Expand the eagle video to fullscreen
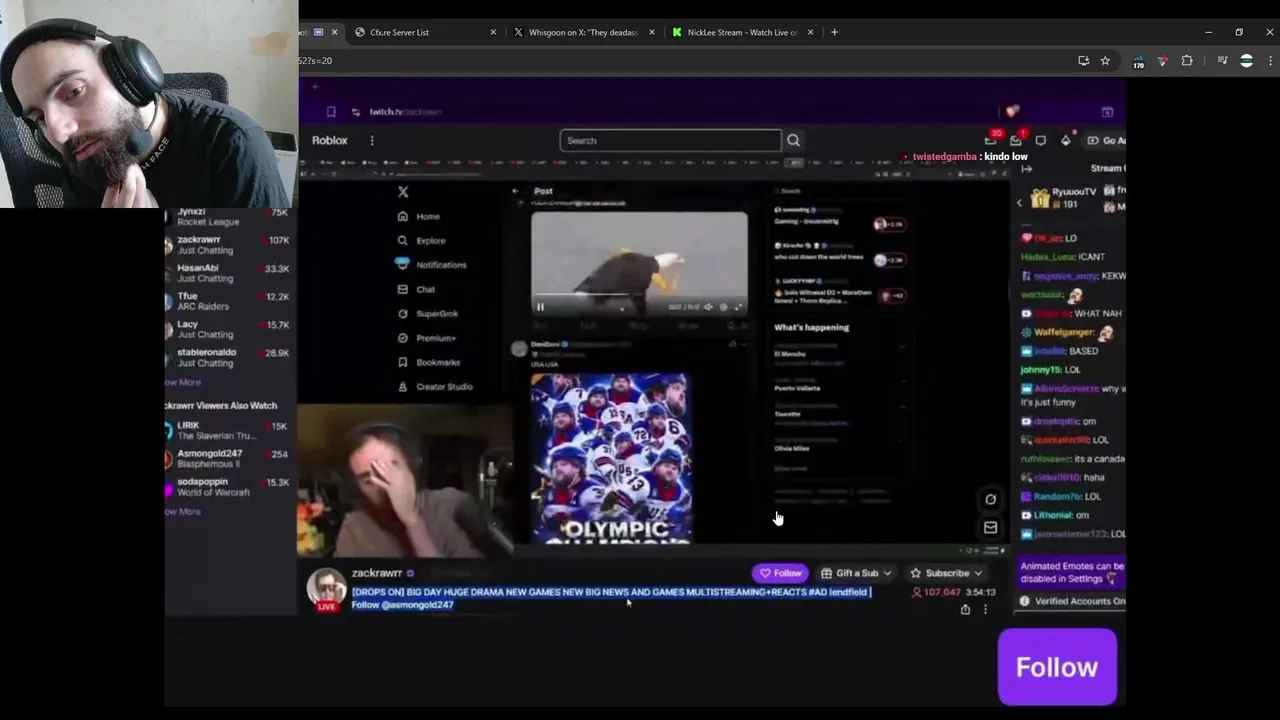 click(739, 307)
